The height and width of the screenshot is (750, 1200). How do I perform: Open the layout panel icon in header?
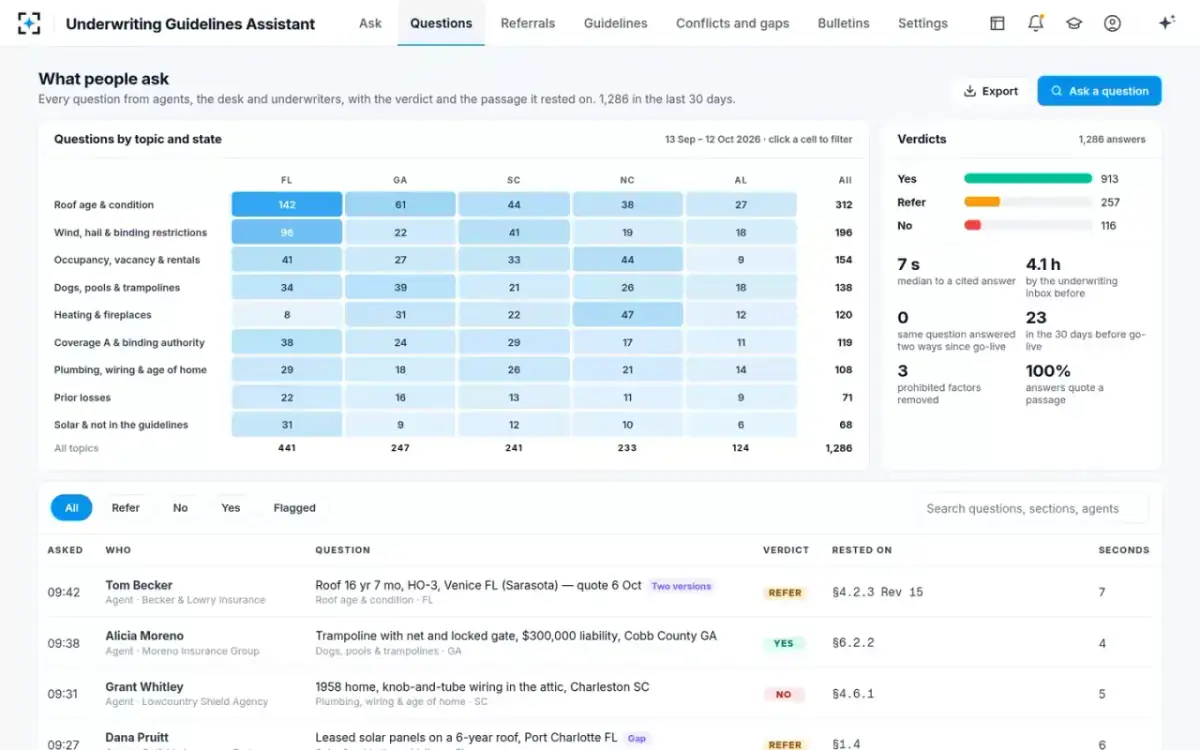point(997,23)
